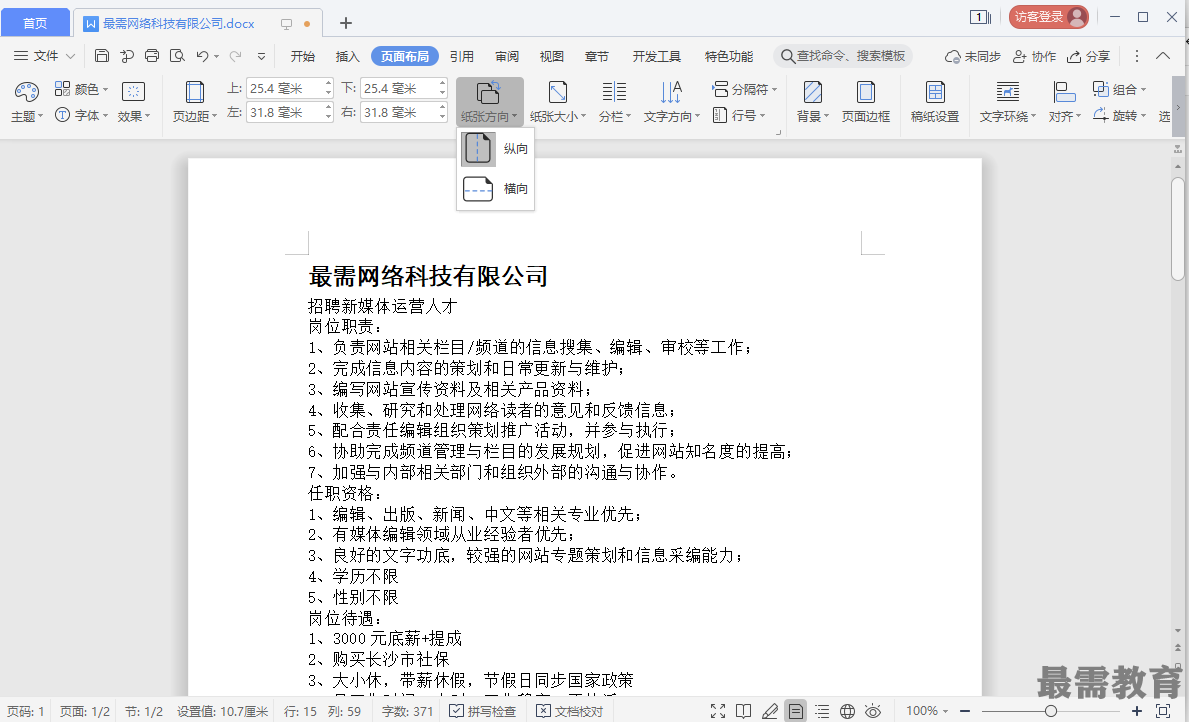Image resolution: width=1189 pixels, height=722 pixels.
Task: Toggle 拼写检查 spell check in status bar
Action: (x=482, y=711)
